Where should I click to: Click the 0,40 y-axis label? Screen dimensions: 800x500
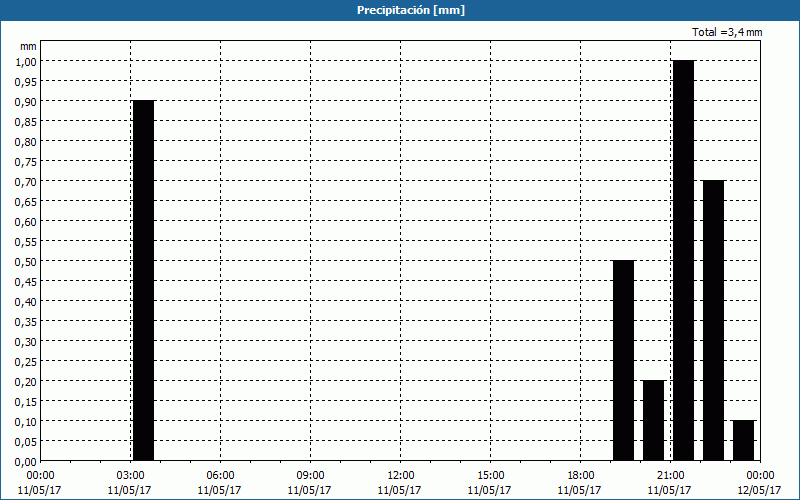pos(26,302)
